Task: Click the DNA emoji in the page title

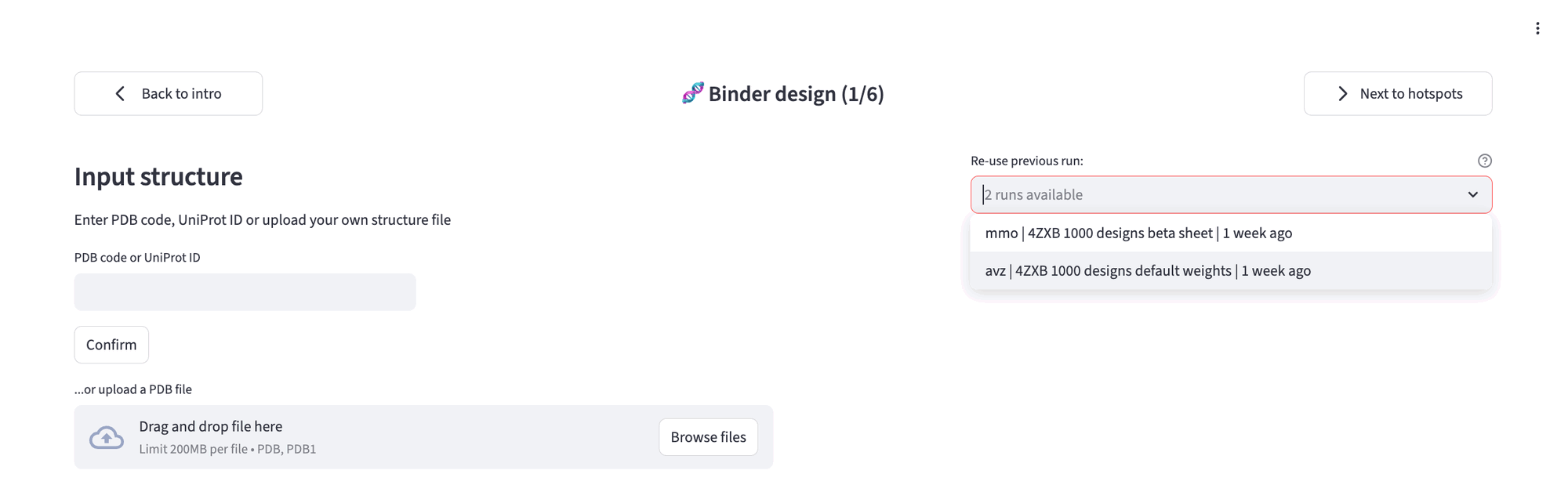Action: click(693, 93)
